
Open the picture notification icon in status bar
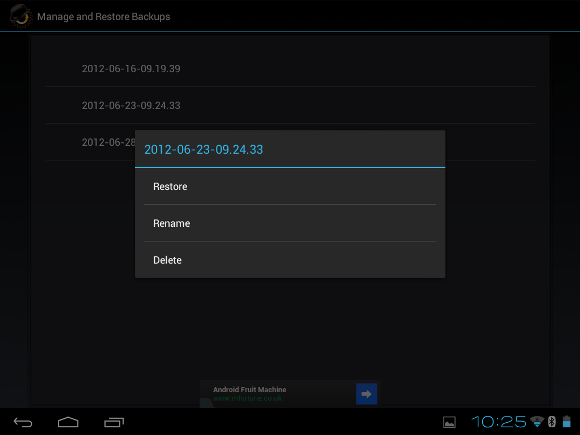(x=449, y=422)
